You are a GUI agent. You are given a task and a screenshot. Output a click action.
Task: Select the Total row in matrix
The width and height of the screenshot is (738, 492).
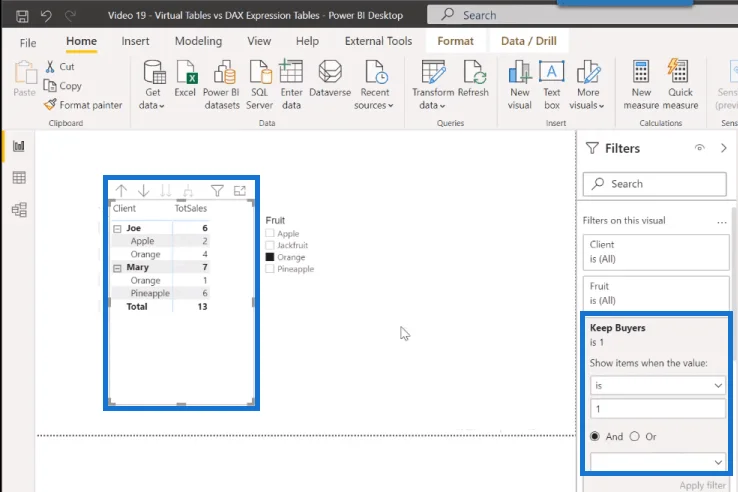(x=160, y=306)
